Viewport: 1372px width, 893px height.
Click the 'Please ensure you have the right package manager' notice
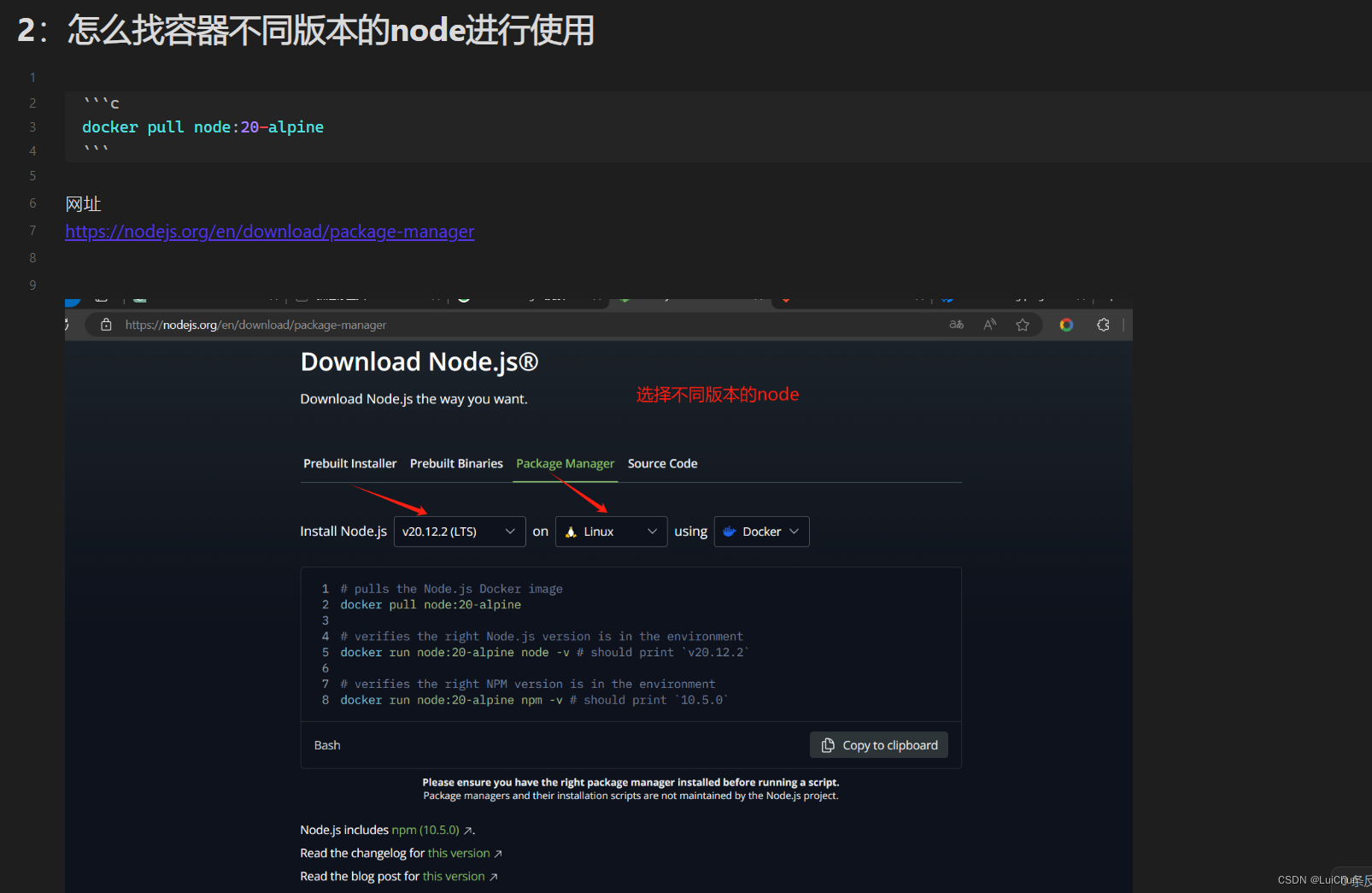click(x=630, y=782)
